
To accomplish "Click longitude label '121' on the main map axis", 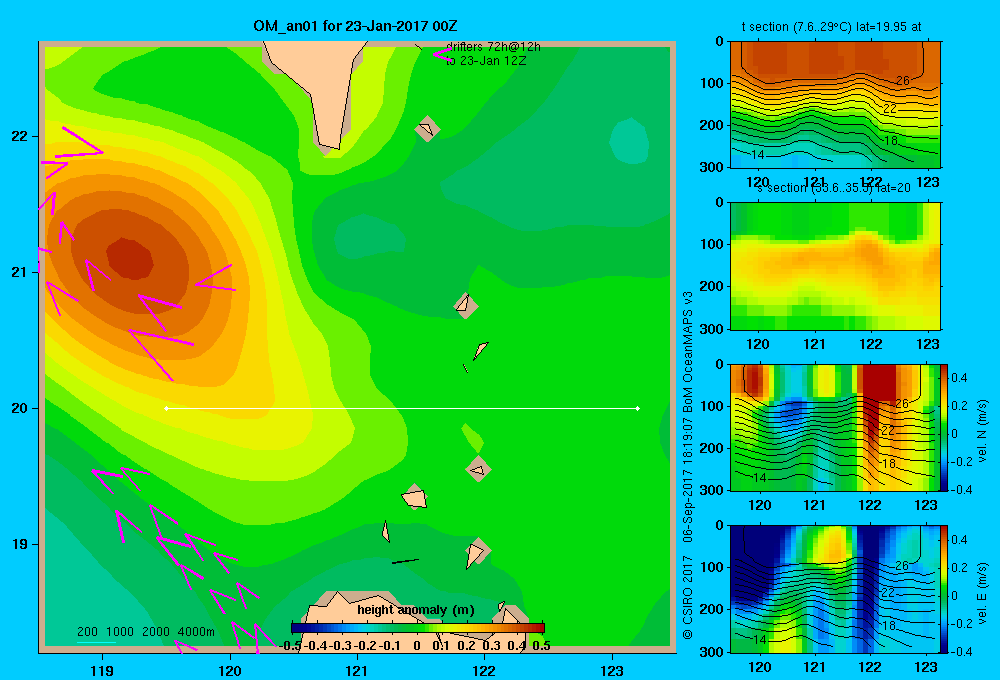I will pos(357,670).
